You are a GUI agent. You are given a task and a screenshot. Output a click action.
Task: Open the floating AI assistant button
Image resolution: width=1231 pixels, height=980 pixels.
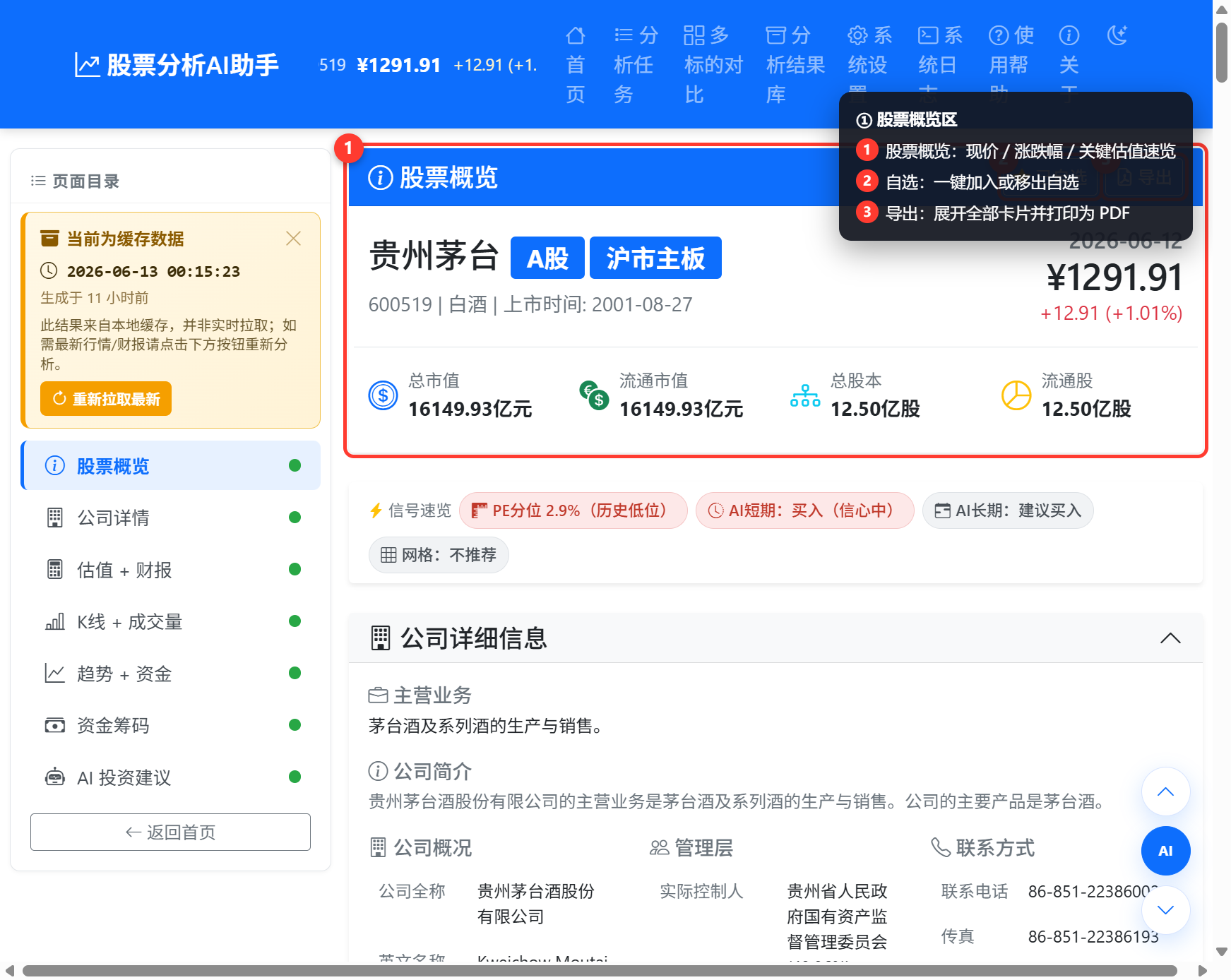pos(1165,851)
